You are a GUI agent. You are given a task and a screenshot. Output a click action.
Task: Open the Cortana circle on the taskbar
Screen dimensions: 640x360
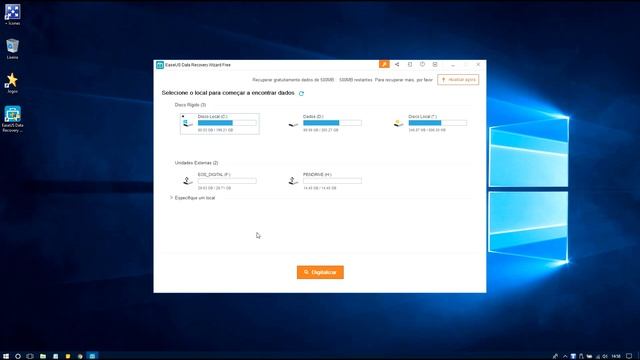(x=18, y=356)
